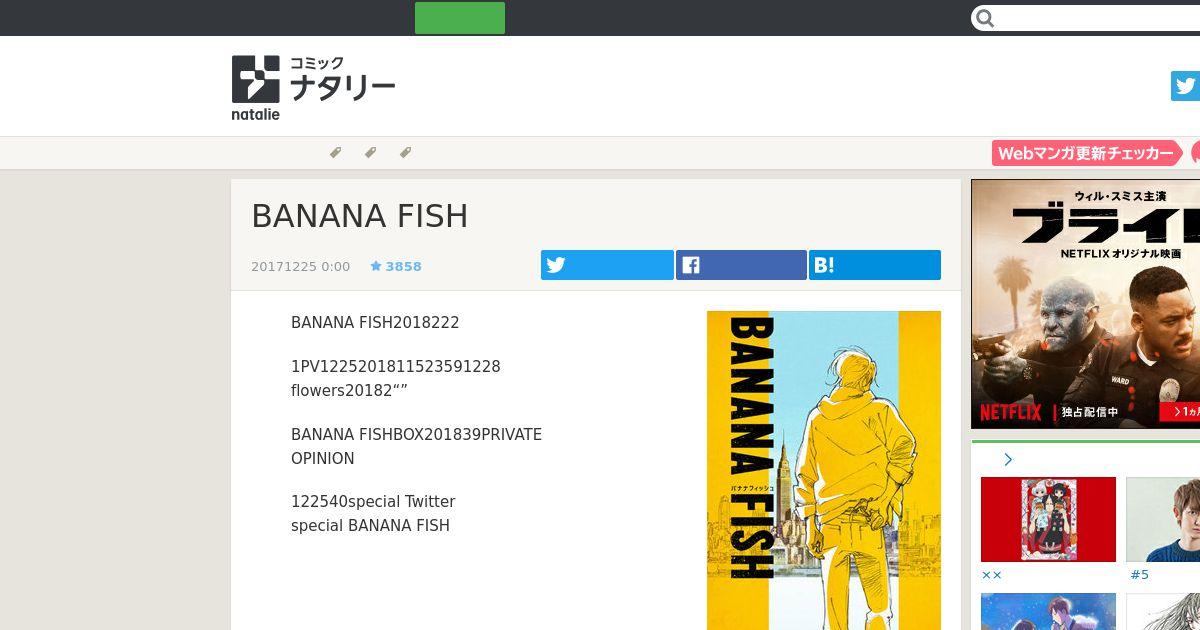Follow the #5 link in the sidebar
This screenshot has width=1200, height=630.
pyautogui.click(x=1140, y=575)
